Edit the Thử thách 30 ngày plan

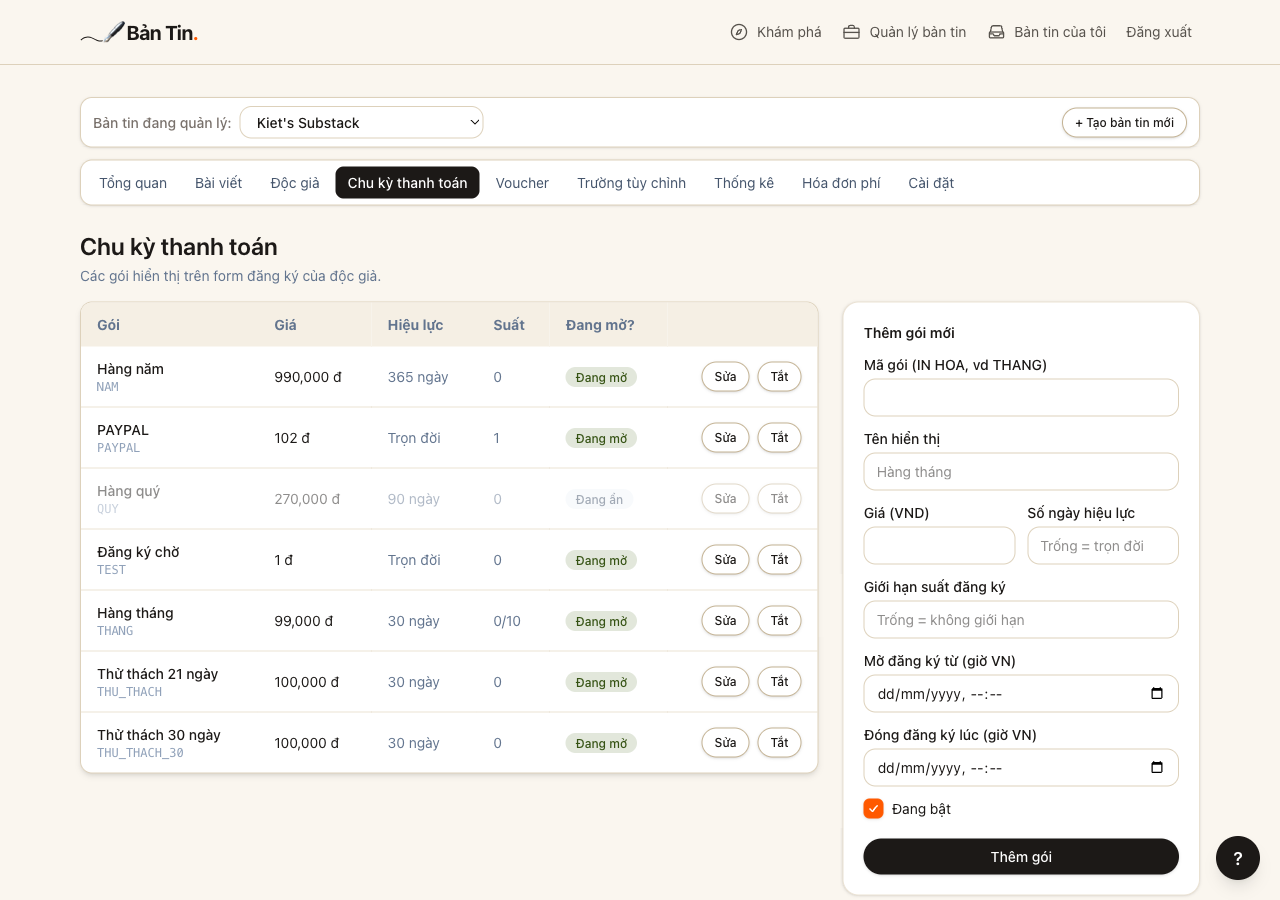[725, 743]
